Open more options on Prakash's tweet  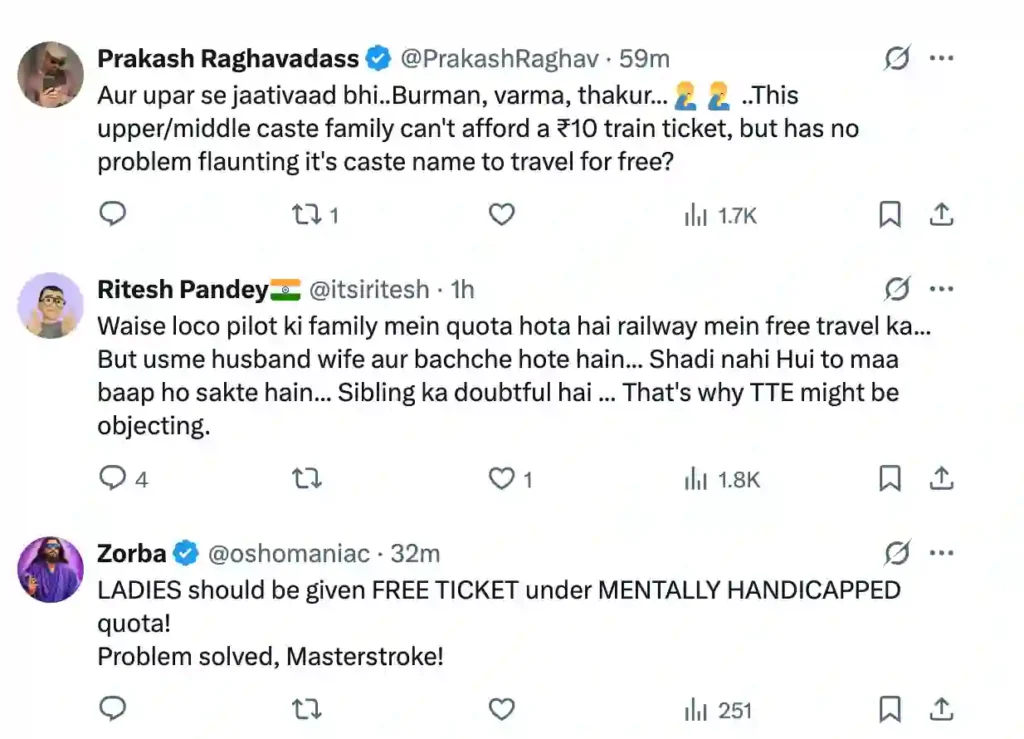click(x=941, y=59)
